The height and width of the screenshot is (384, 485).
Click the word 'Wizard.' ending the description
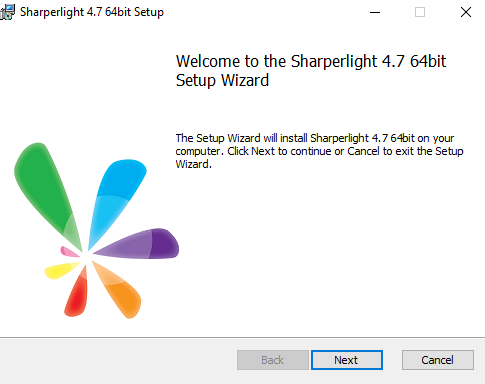(193, 164)
